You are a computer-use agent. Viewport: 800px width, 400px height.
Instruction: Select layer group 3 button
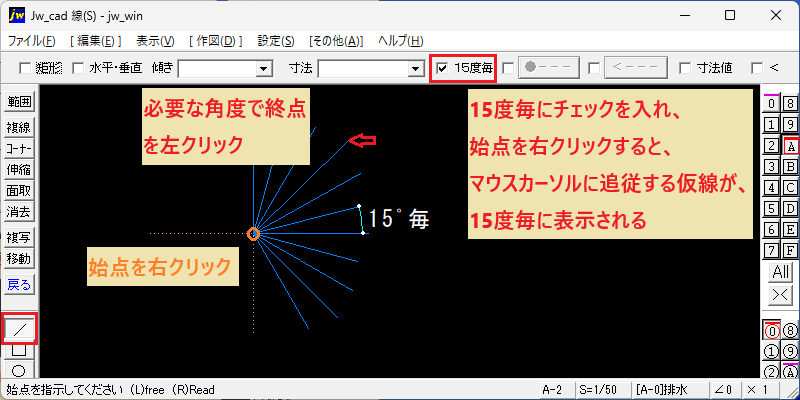coord(772,166)
